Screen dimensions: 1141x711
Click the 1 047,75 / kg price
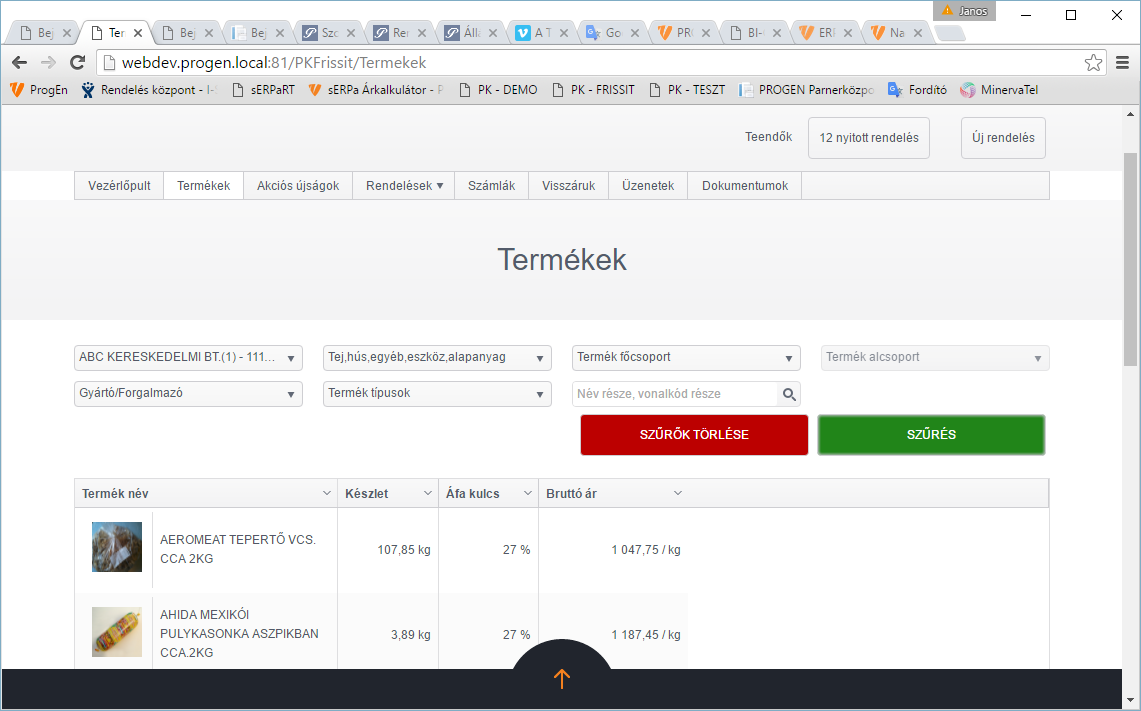pyautogui.click(x=646, y=550)
